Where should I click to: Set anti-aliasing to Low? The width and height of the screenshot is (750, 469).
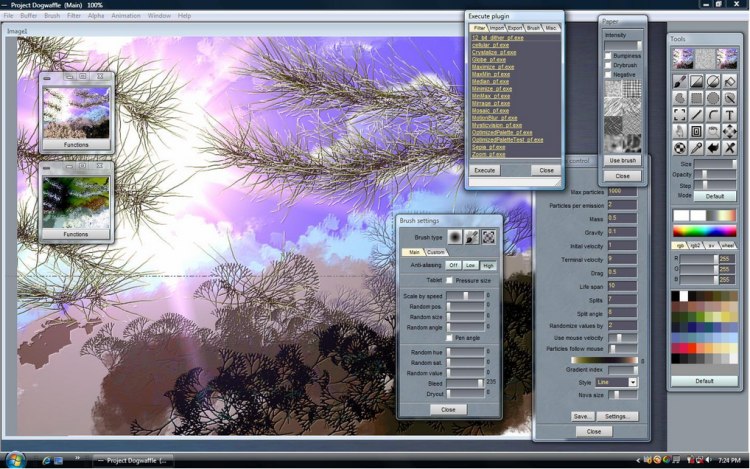click(470, 265)
